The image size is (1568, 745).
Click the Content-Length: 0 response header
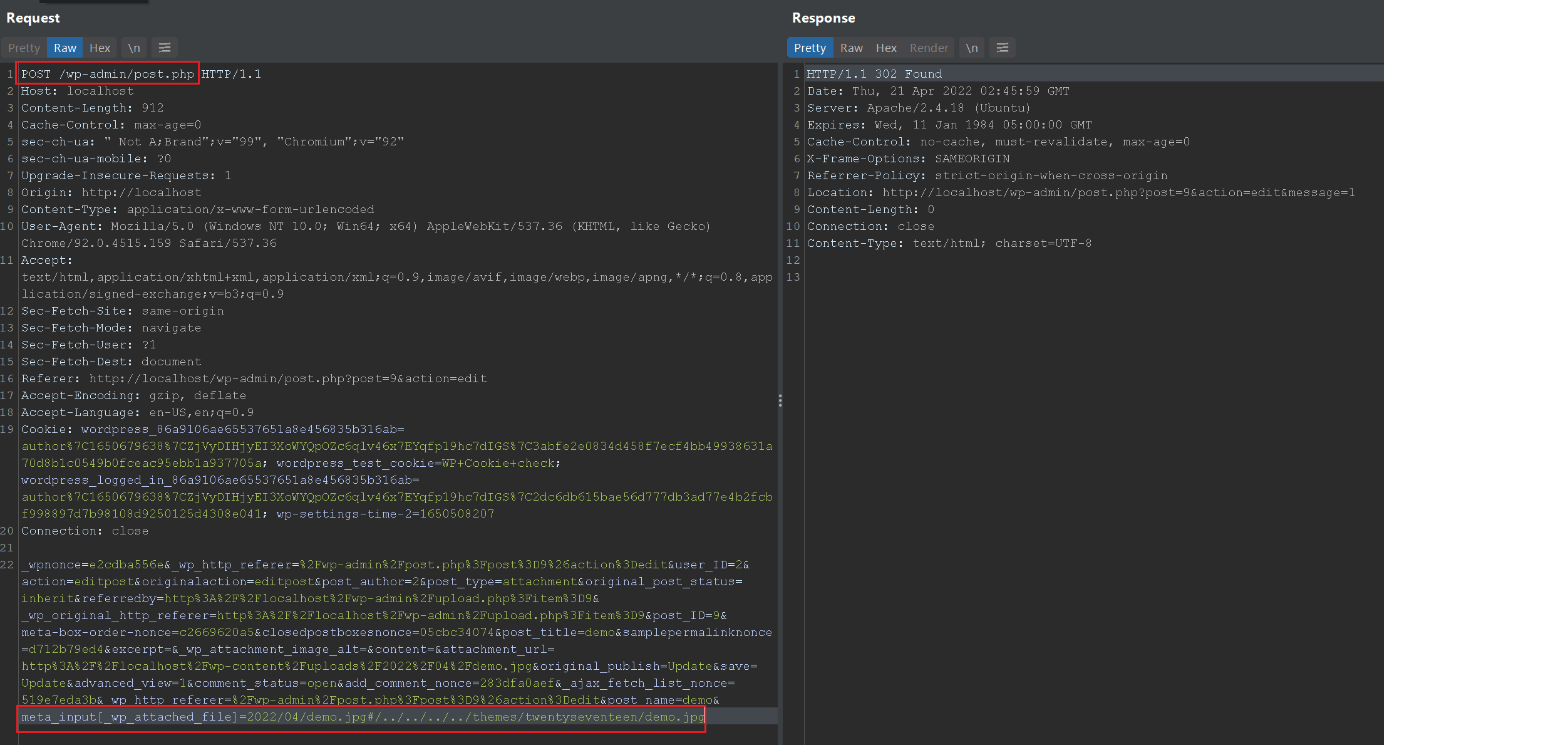pos(870,209)
